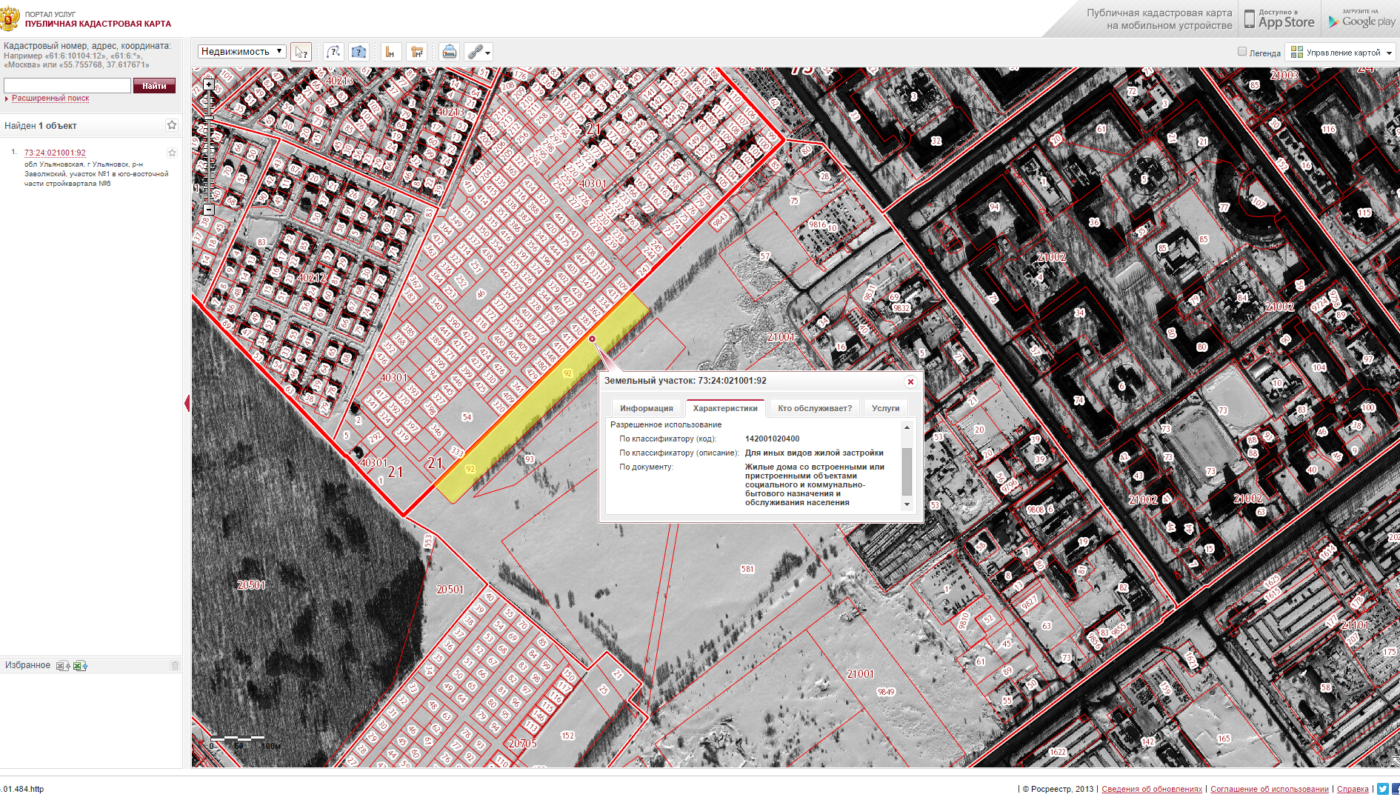The height and width of the screenshot is (800, 1400).
Task: Open the Кто обслуживает? tab
Action: [x=814, y=408]
